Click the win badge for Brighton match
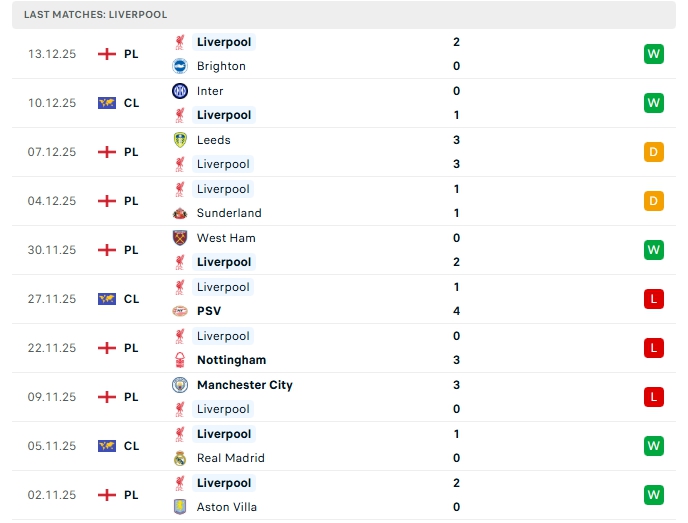Image resolution: width=688 pixels, height=523 pixels. [x=653, y=54]
